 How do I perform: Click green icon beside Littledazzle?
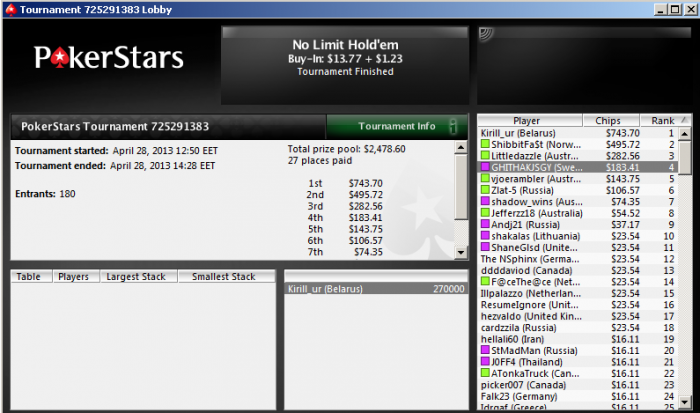485,155
